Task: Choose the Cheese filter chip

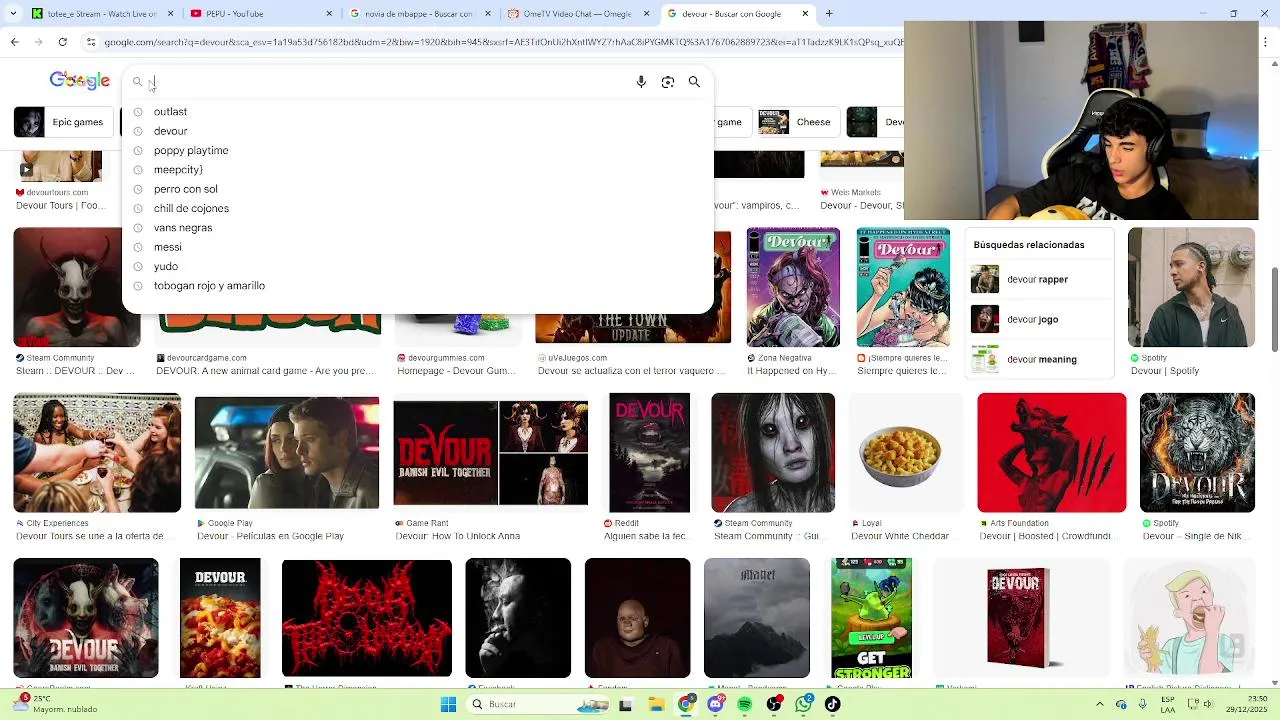Action: coord(798,122)
